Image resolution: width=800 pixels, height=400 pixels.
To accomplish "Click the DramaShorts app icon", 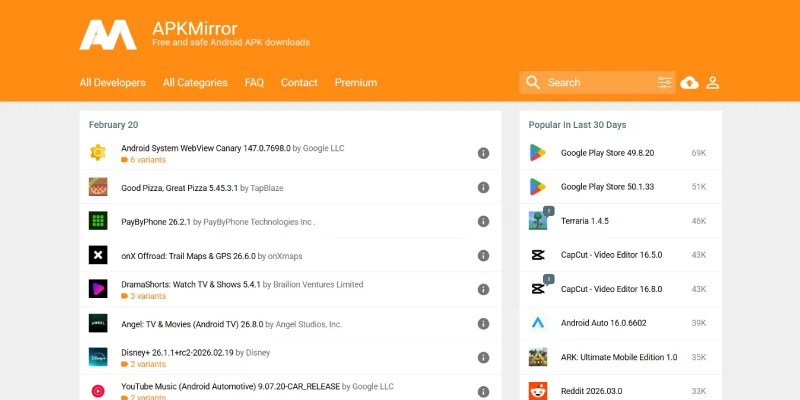I will 98,289.
